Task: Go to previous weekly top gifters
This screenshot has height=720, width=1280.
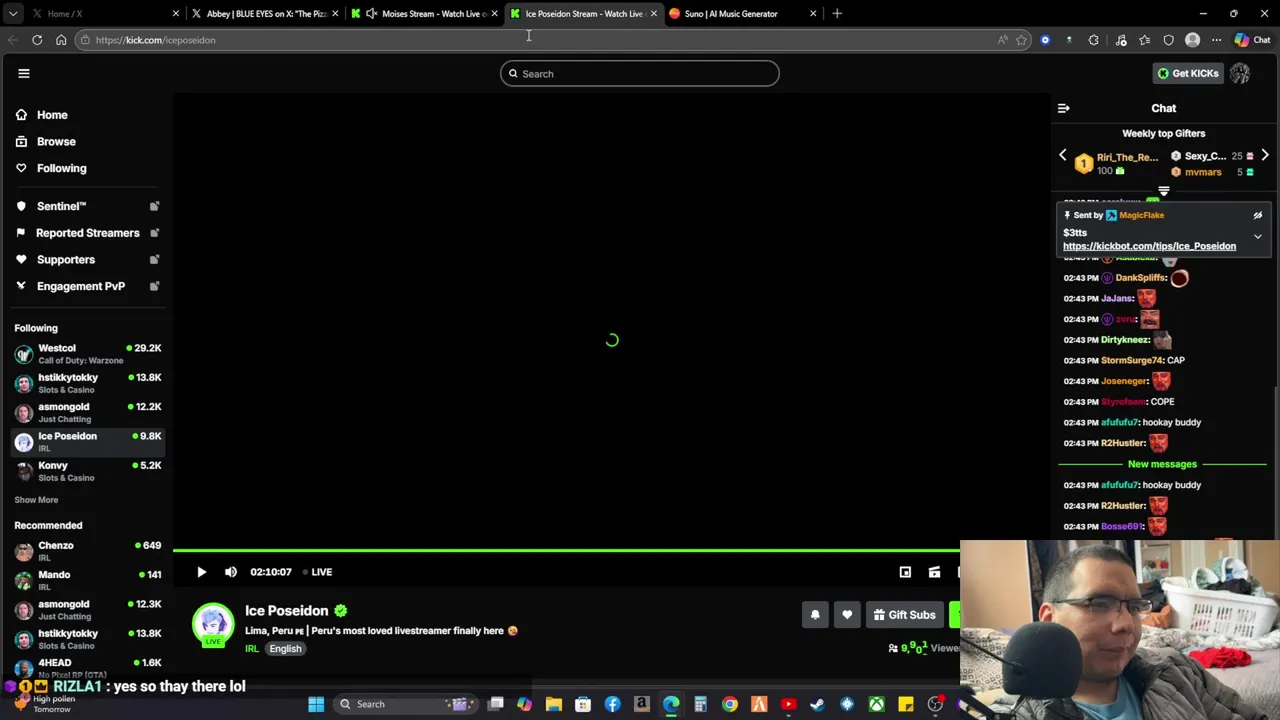Action: click(1063, 156)
